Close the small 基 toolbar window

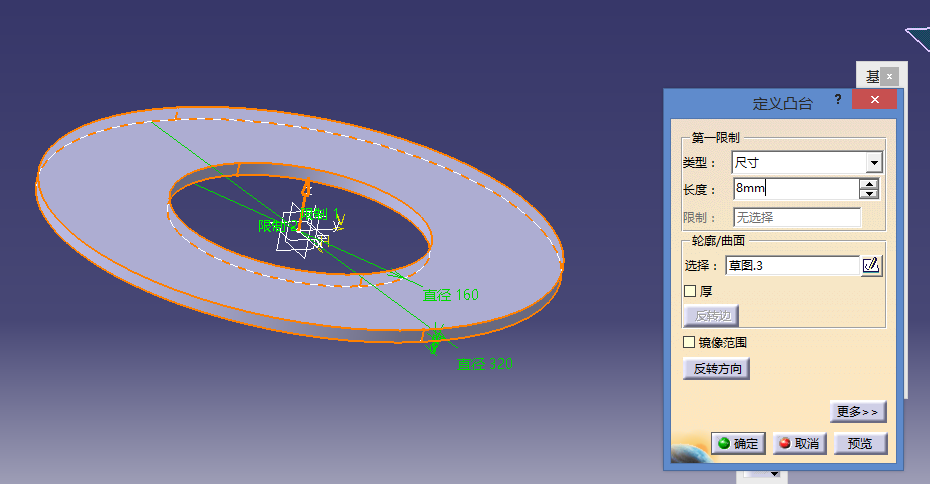[x=889, y=77]
